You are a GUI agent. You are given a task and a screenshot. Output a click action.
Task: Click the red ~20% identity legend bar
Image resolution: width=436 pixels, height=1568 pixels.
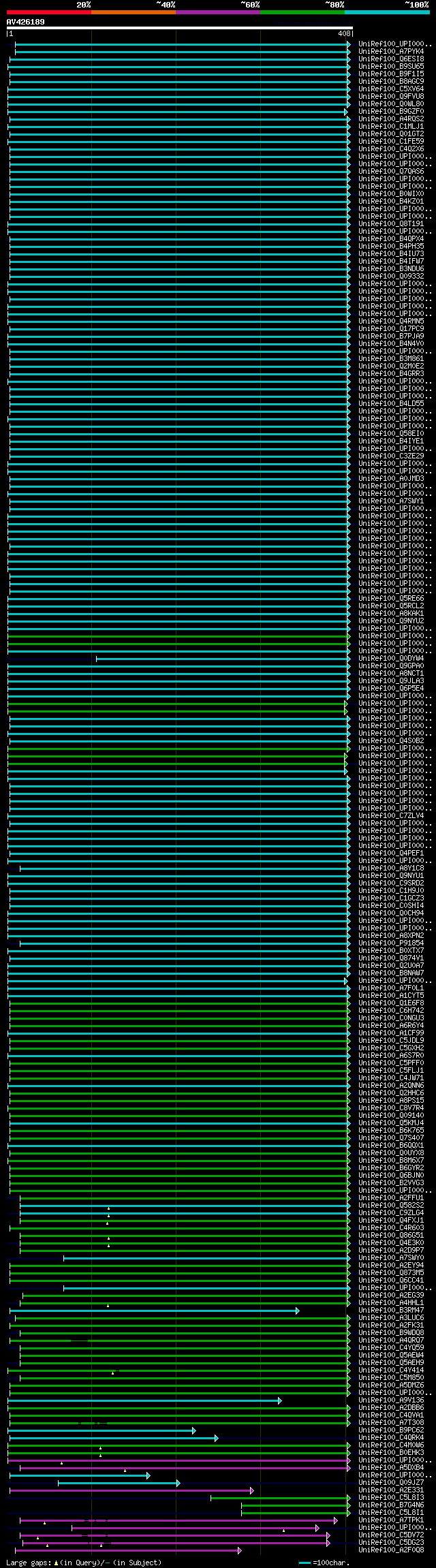tap(49, 12)
